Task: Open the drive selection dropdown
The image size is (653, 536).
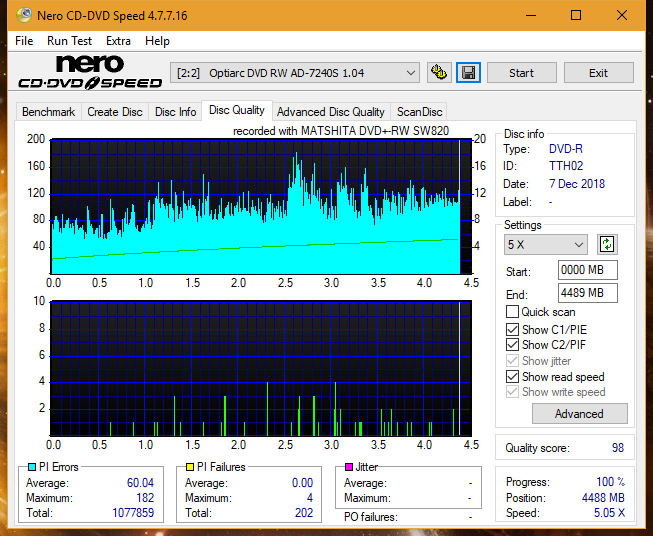Action: point(295,73)
